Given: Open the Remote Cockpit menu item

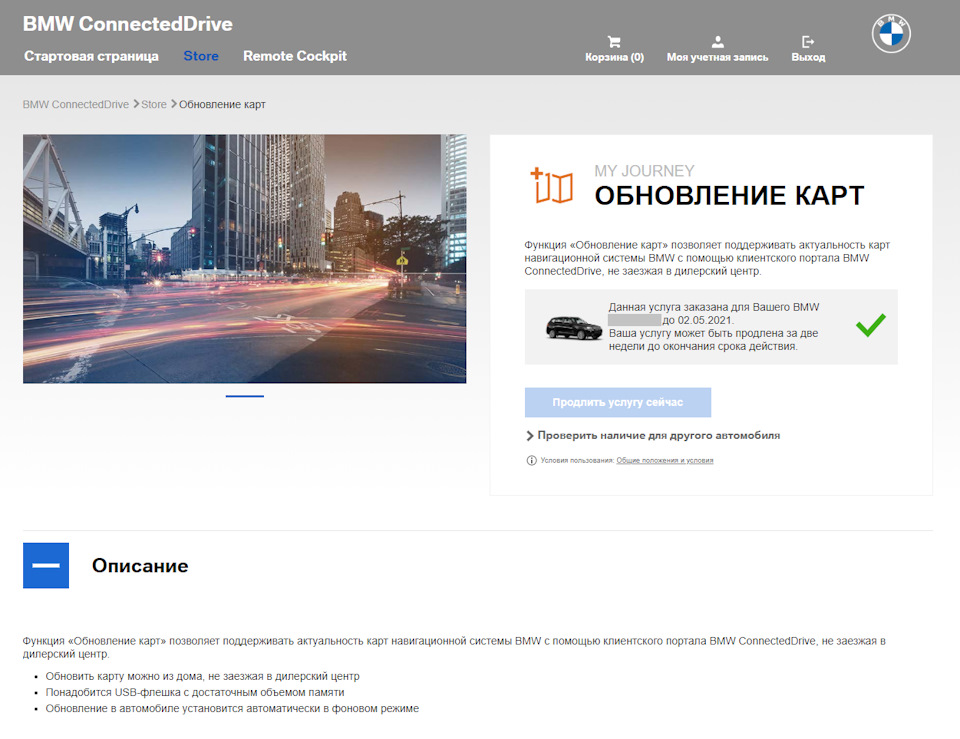Looking at the screenshot, I should [x=295, y=56].
